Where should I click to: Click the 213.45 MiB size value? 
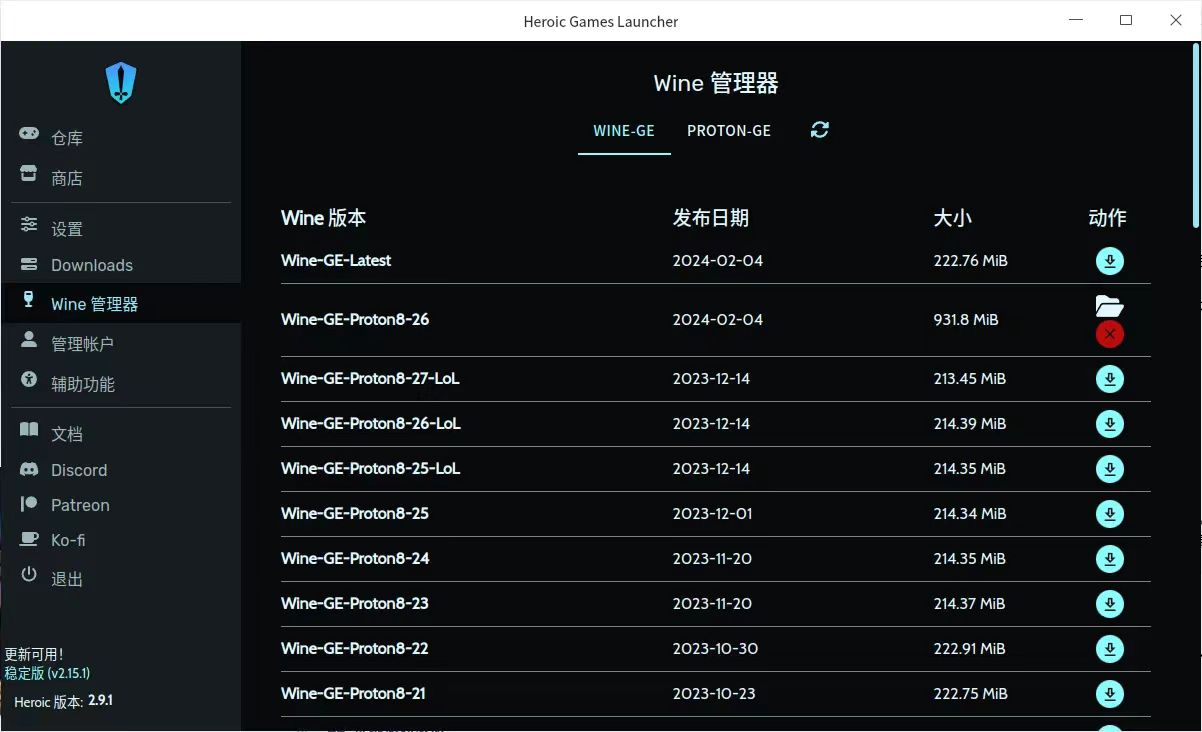click(970, 379)
